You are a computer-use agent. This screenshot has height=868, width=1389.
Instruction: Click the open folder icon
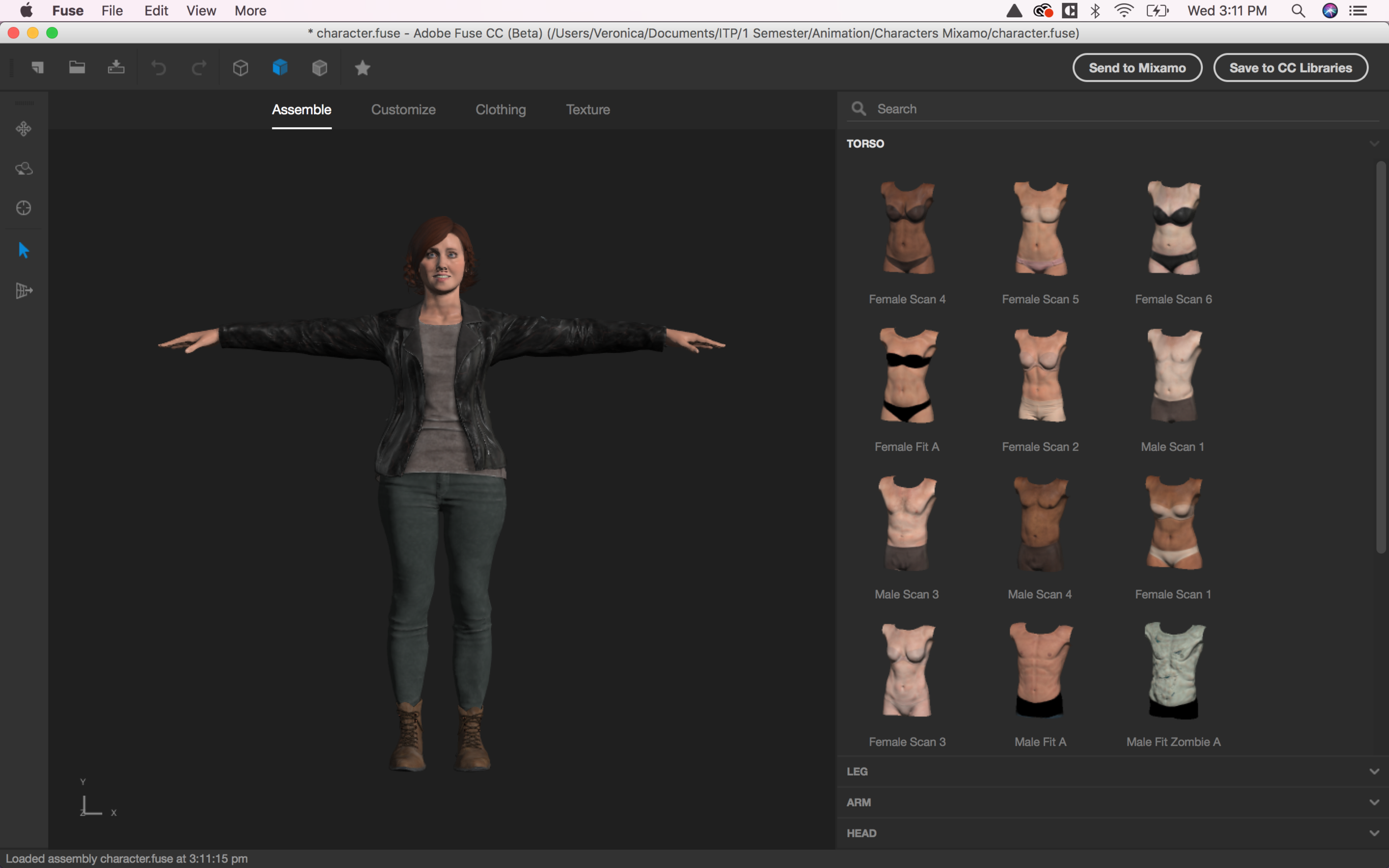tap(77, 68)
